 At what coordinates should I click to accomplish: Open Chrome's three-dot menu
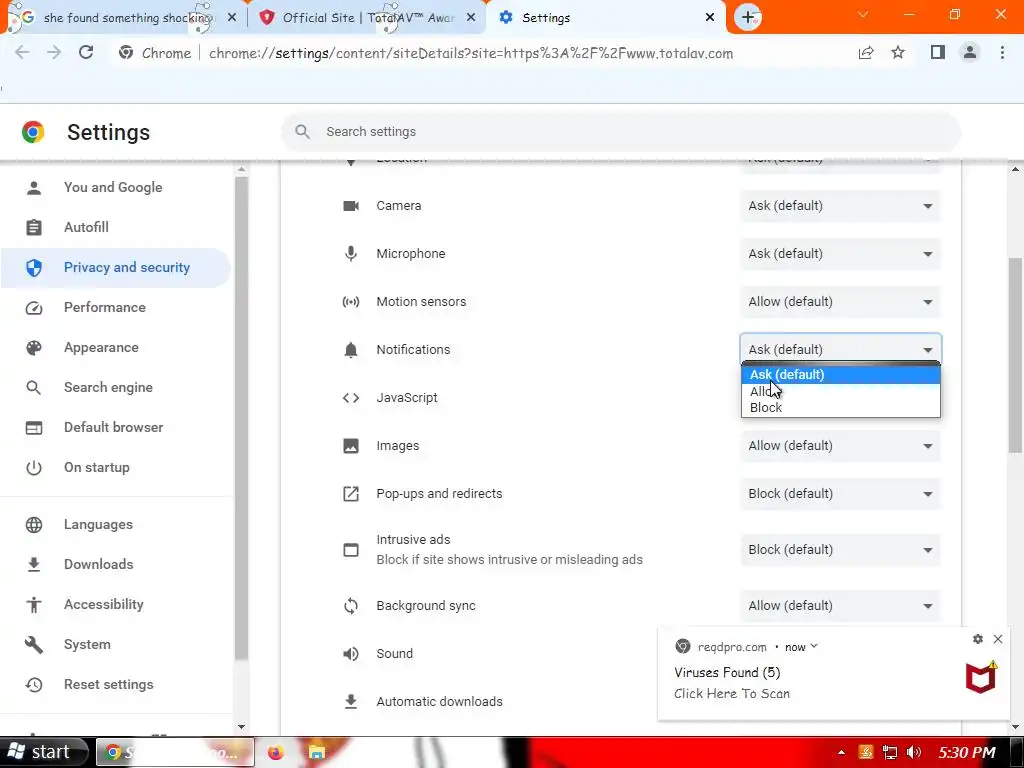1002,53
